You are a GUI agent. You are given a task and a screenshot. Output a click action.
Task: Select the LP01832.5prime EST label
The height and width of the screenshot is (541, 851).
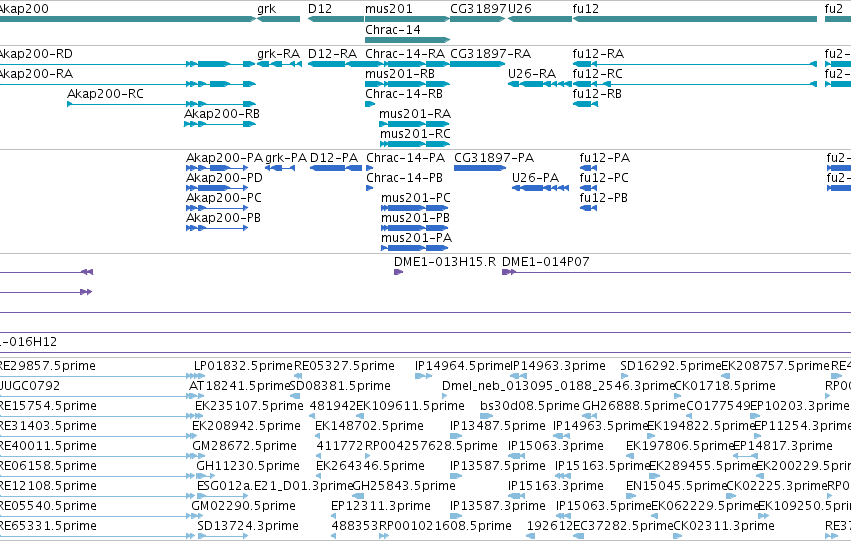243,366
